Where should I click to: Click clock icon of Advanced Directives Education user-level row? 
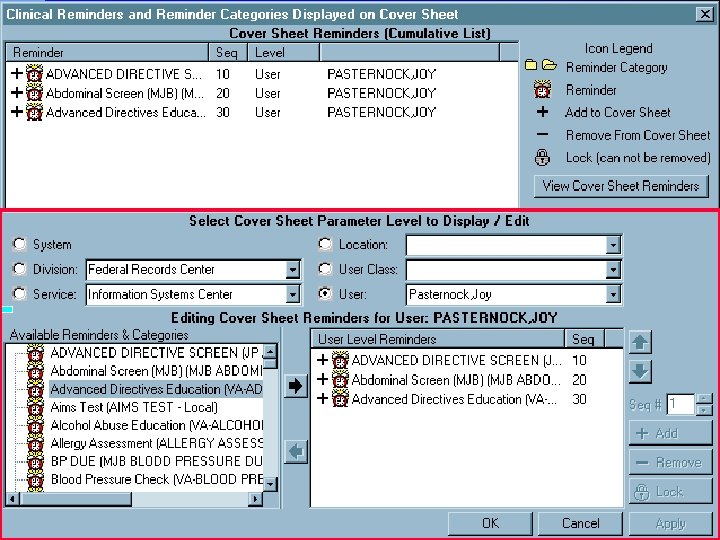pyautogui.click(x=340, y=399)
